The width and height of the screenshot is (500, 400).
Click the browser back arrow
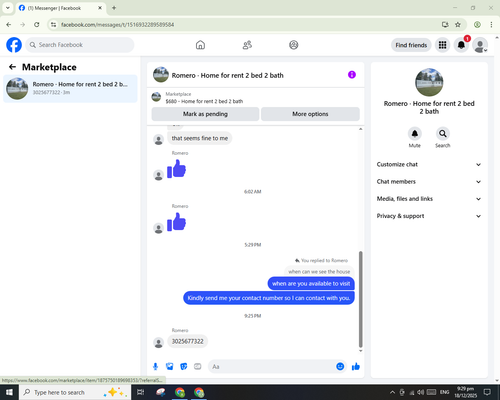click(9, 25)
